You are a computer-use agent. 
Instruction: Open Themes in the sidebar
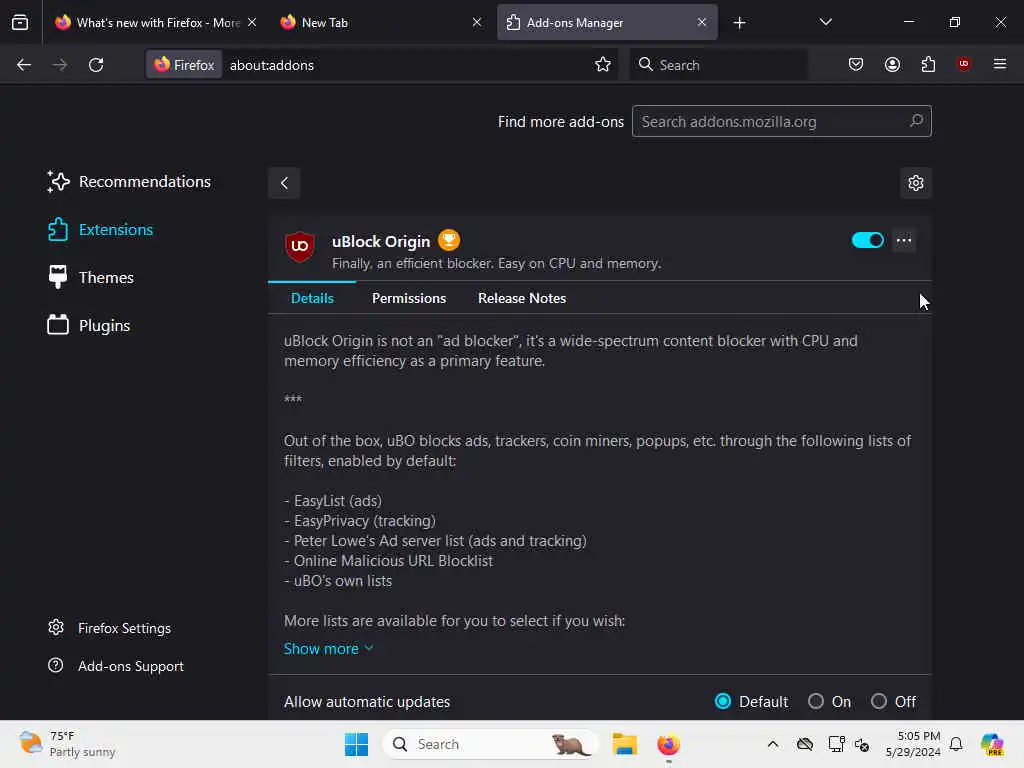coord(91,278)
